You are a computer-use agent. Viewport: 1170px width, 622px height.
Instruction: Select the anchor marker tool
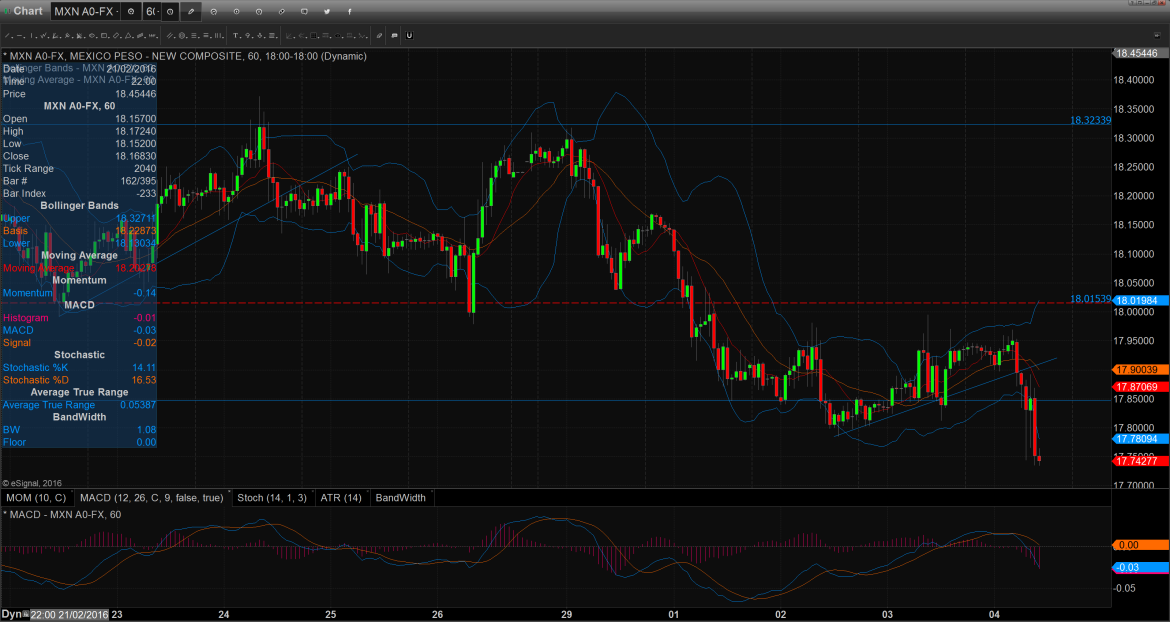(x=260, y=35)
